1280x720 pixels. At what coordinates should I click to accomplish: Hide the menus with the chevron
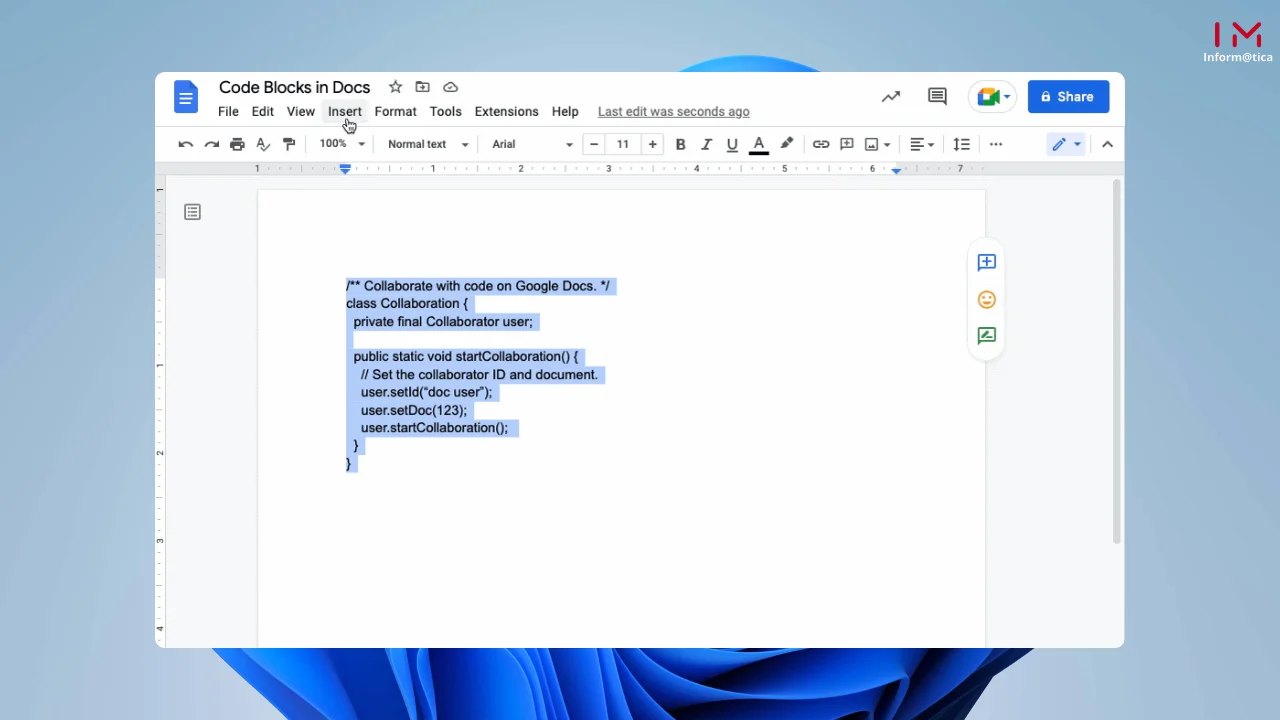(1107, 144)
